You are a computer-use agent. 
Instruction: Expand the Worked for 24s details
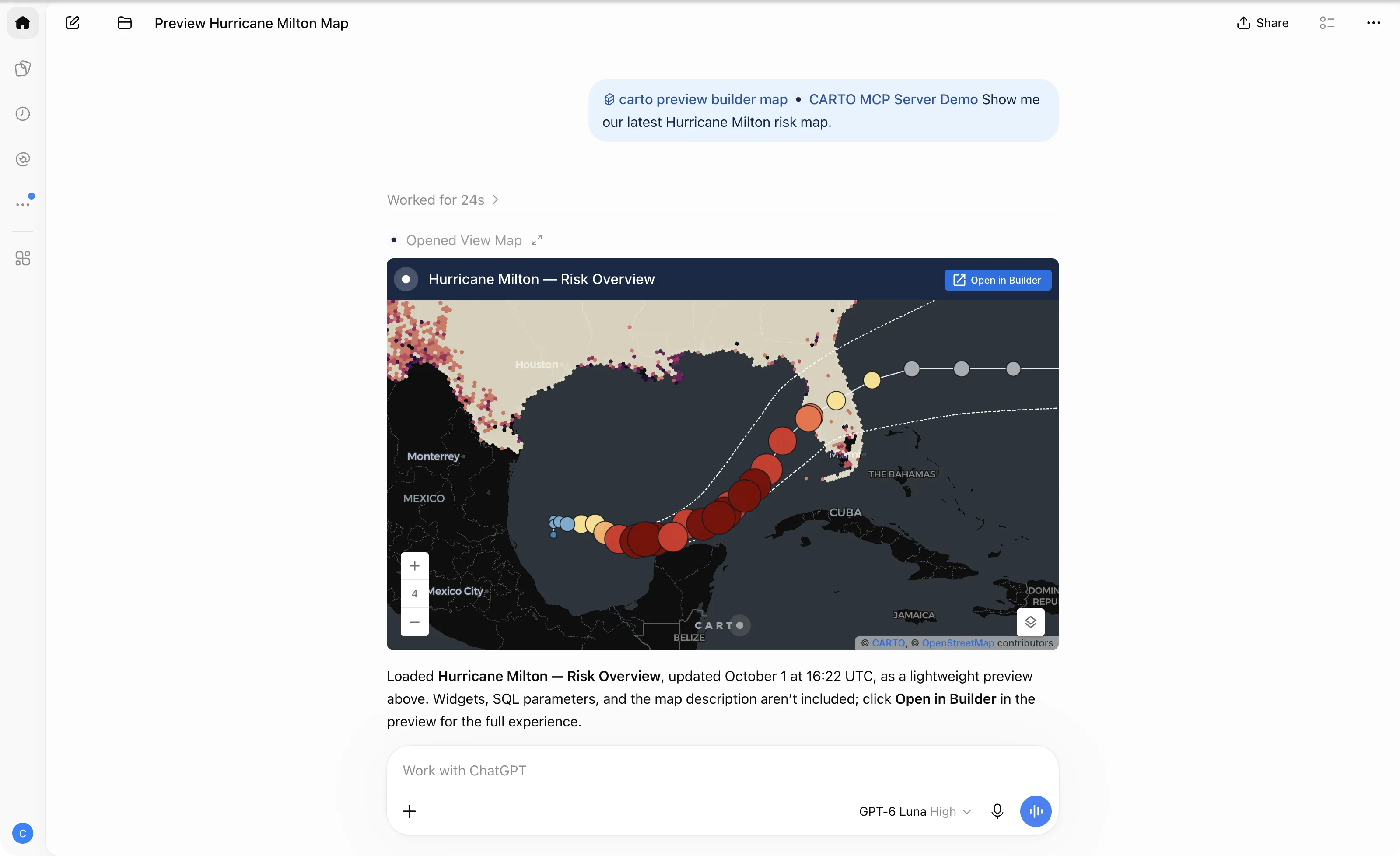pyautogui.click(x=443, y=200)
